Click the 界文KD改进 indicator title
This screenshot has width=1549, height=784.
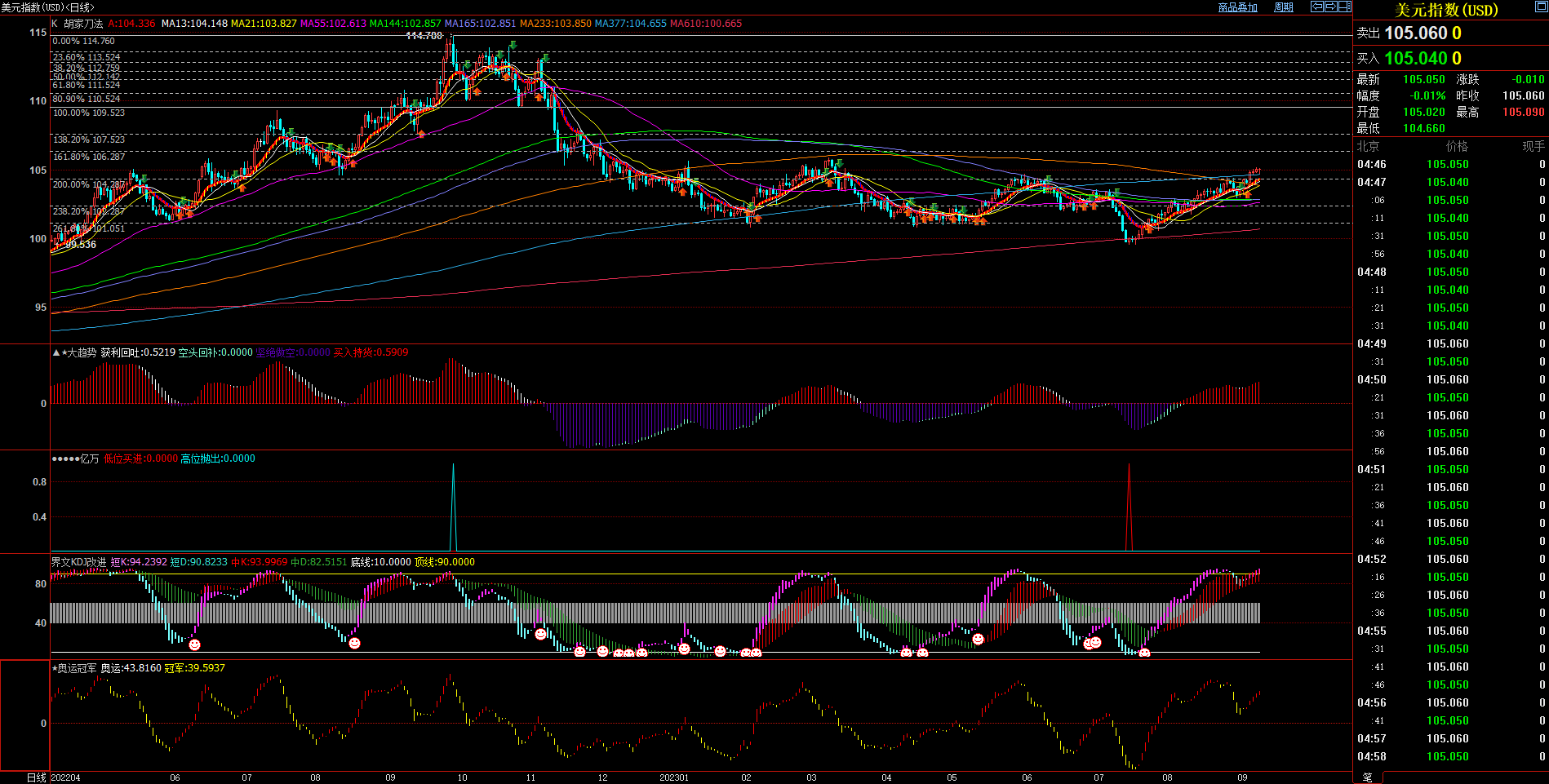click(78, 562)
